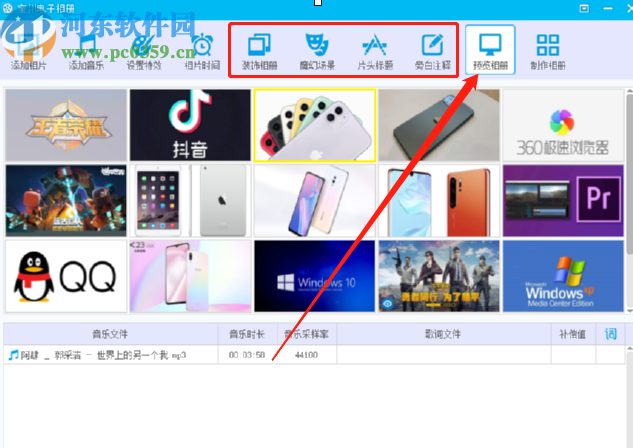Click the photo grid scroll-down arrow
Image resolution: width=633 pixels, height=448 pixels.
point(629,311)
